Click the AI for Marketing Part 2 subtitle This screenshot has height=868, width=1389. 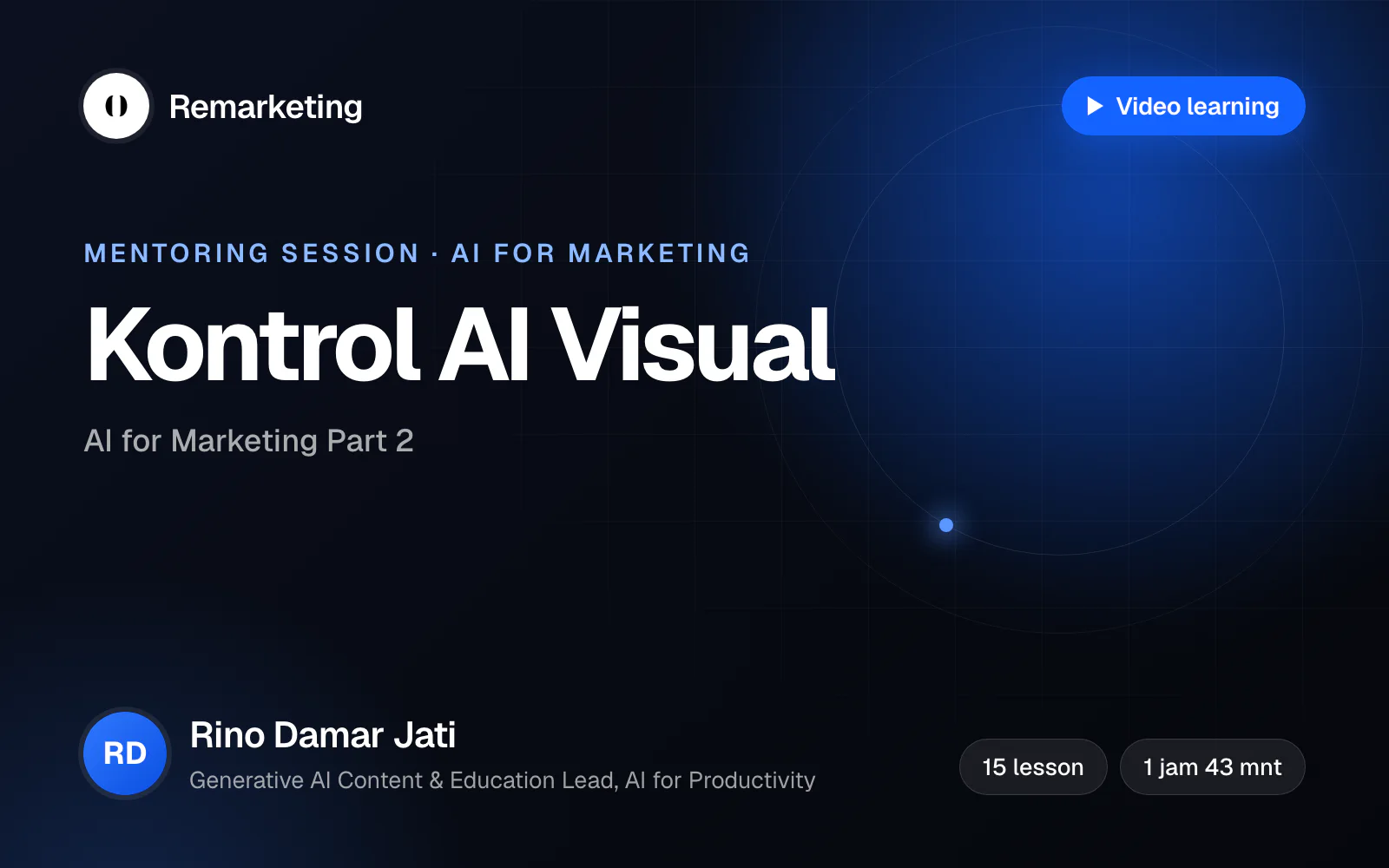(248, 441)
